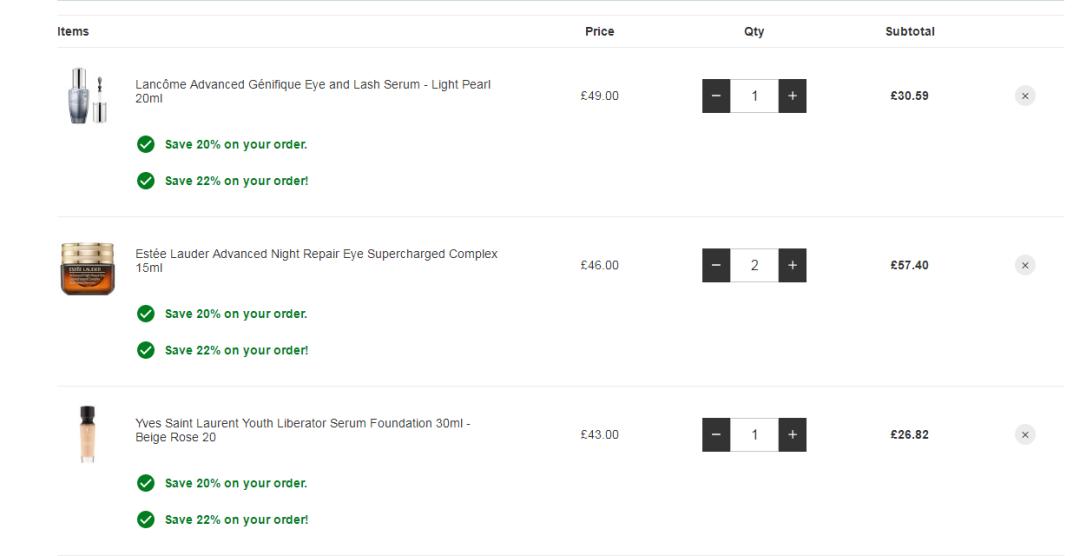Click the YSL foundation bottle thumbnail
Viewport: 1080px width, 556px height.
coord(87,434)
